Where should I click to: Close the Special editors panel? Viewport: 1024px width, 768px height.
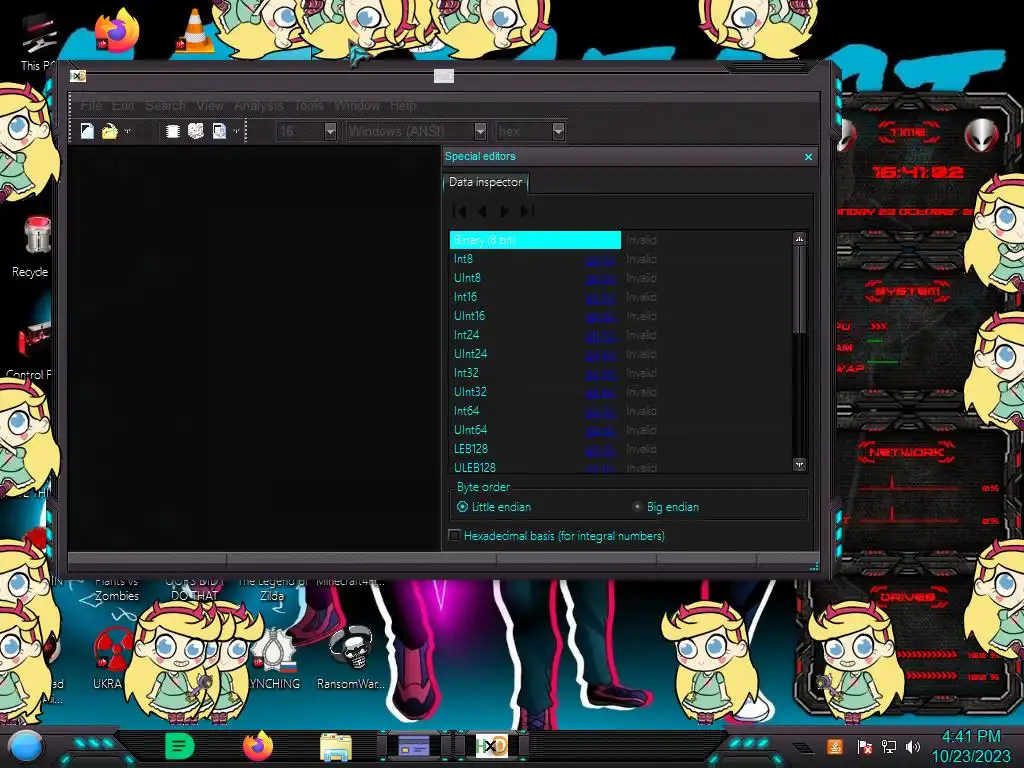tap(808, 157)
